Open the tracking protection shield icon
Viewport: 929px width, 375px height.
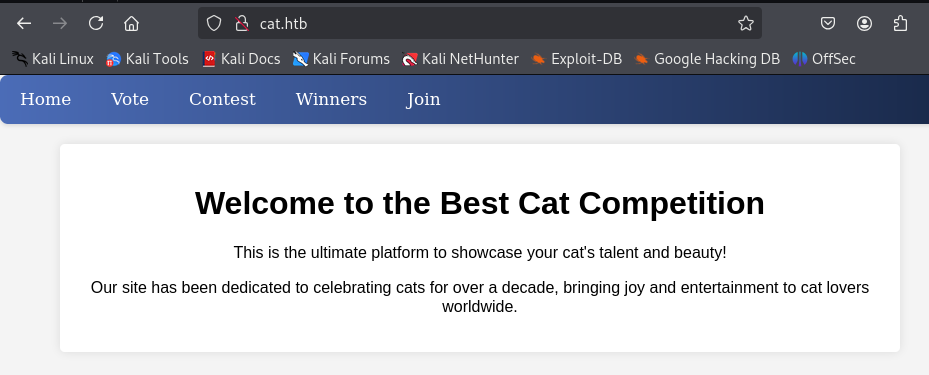coord(213,23)
